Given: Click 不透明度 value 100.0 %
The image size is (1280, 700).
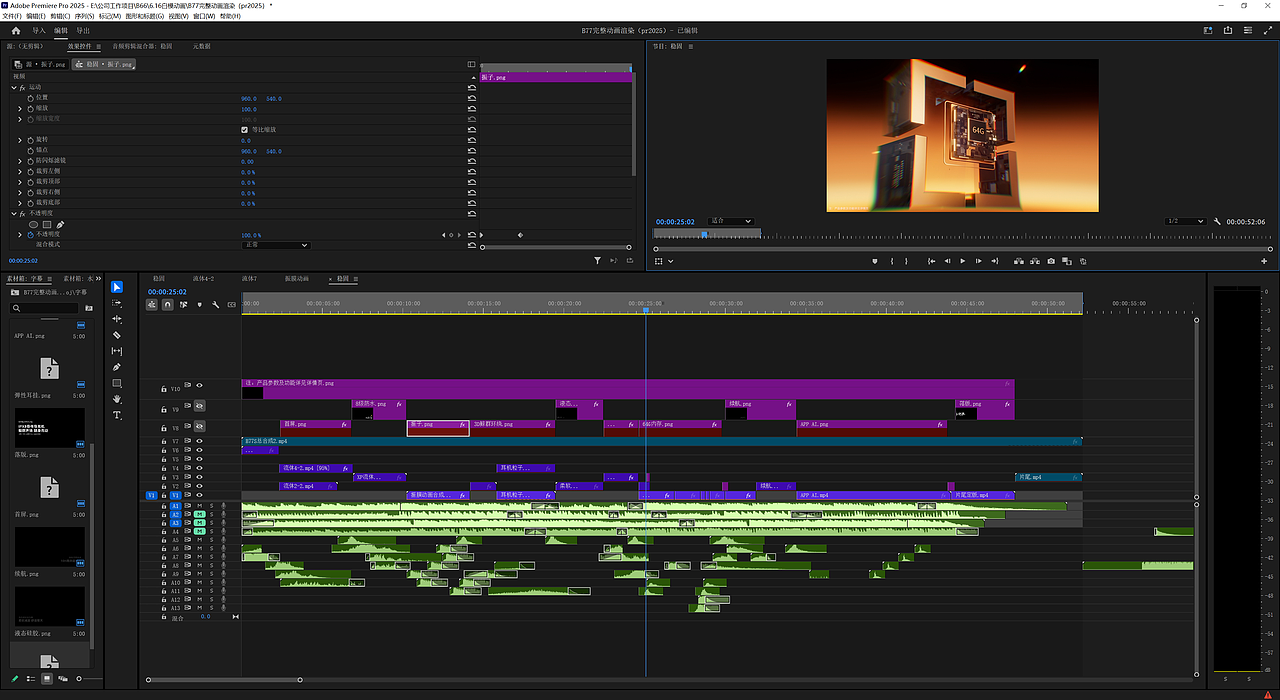Looking at the screenshot, I should coord(249,234).
